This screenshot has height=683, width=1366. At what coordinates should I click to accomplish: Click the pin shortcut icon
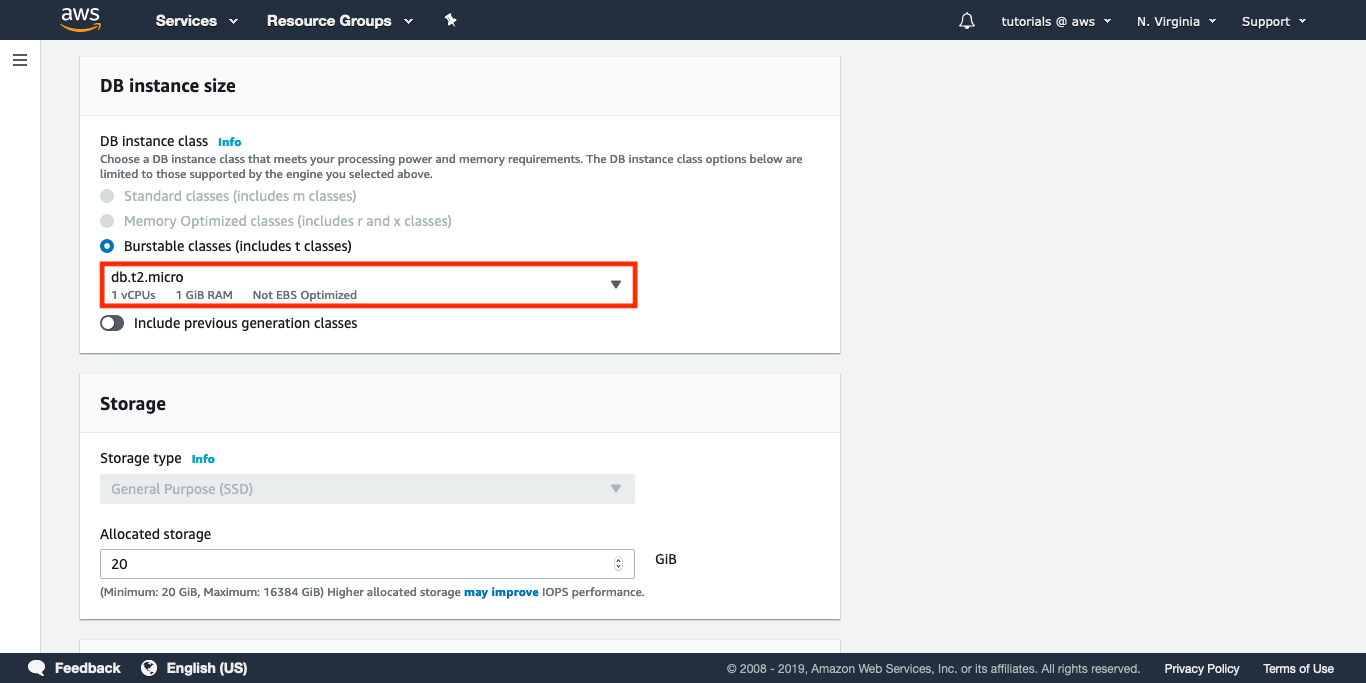coord(450,20)
